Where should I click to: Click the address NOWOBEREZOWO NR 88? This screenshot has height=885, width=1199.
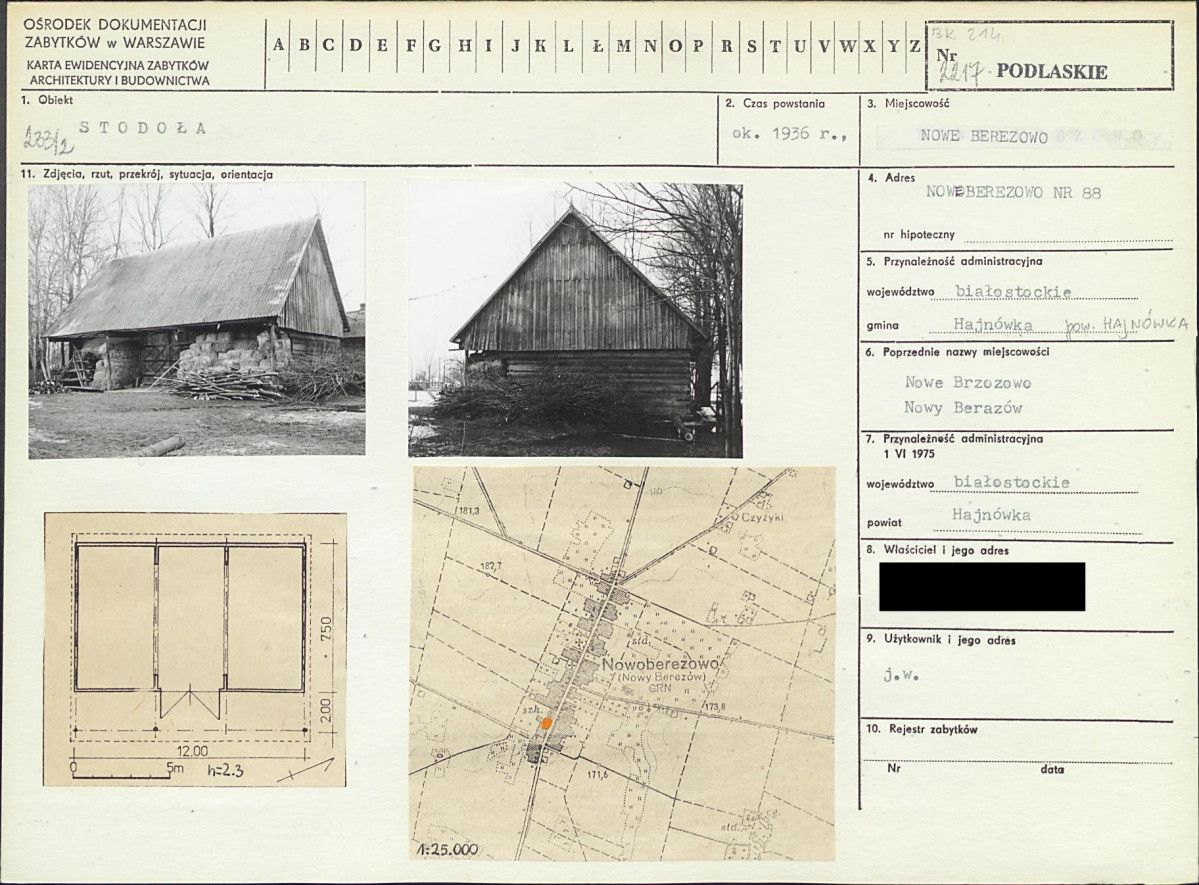click(x=1013, y=193)
